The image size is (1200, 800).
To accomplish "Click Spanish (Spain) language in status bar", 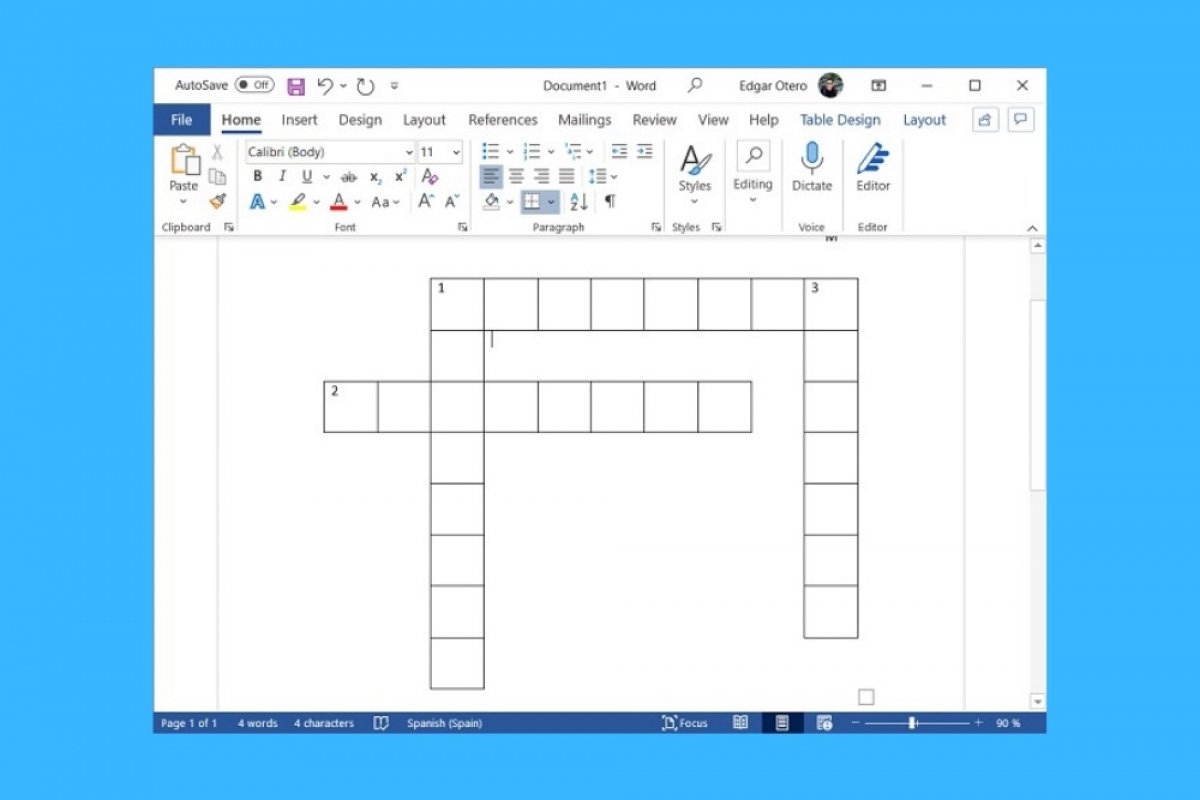I will 444,723.
